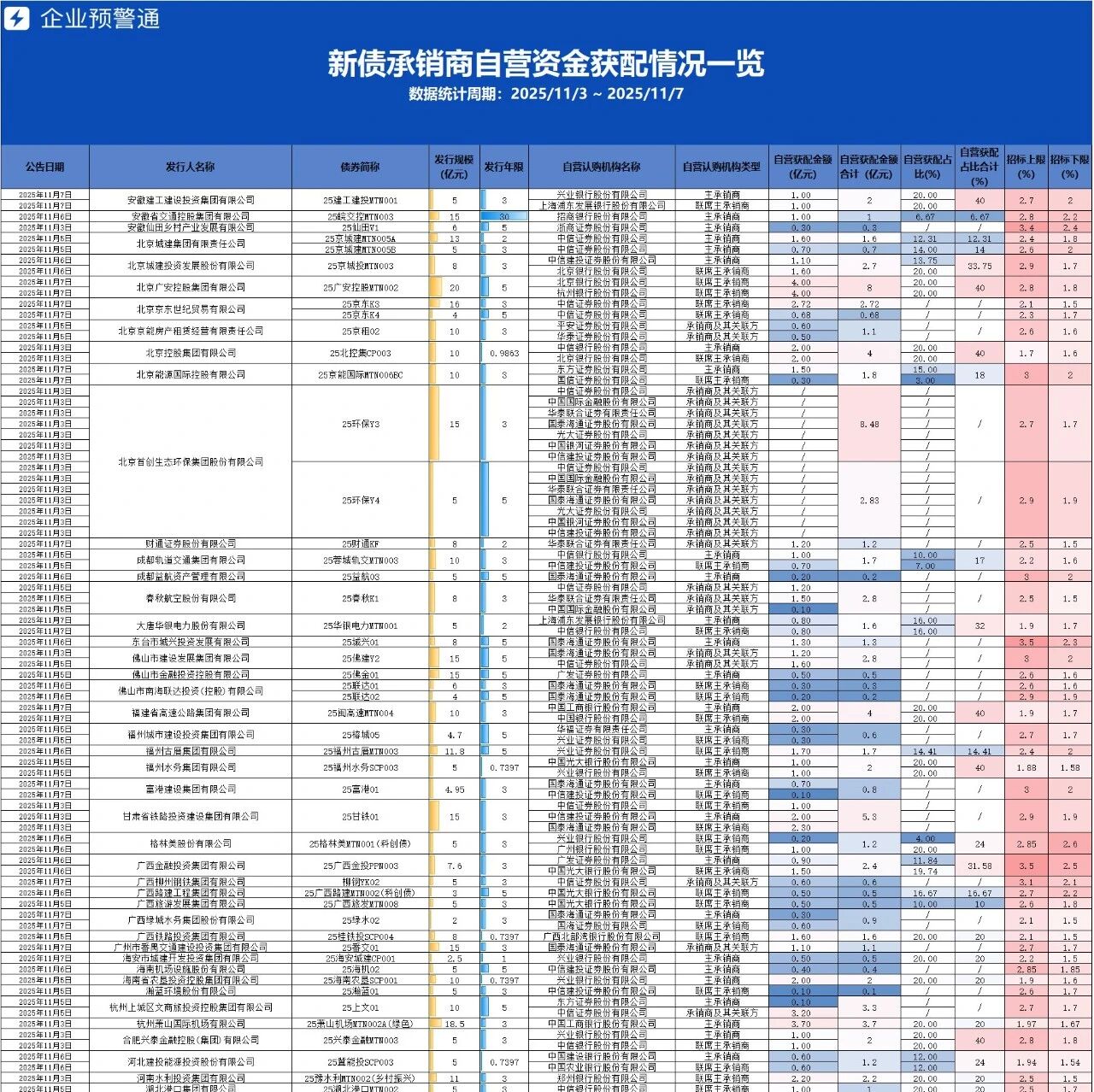Select the 发行年限 column header
The height and width of the screenshot is (1092, 1094).
tap(504, 167)
